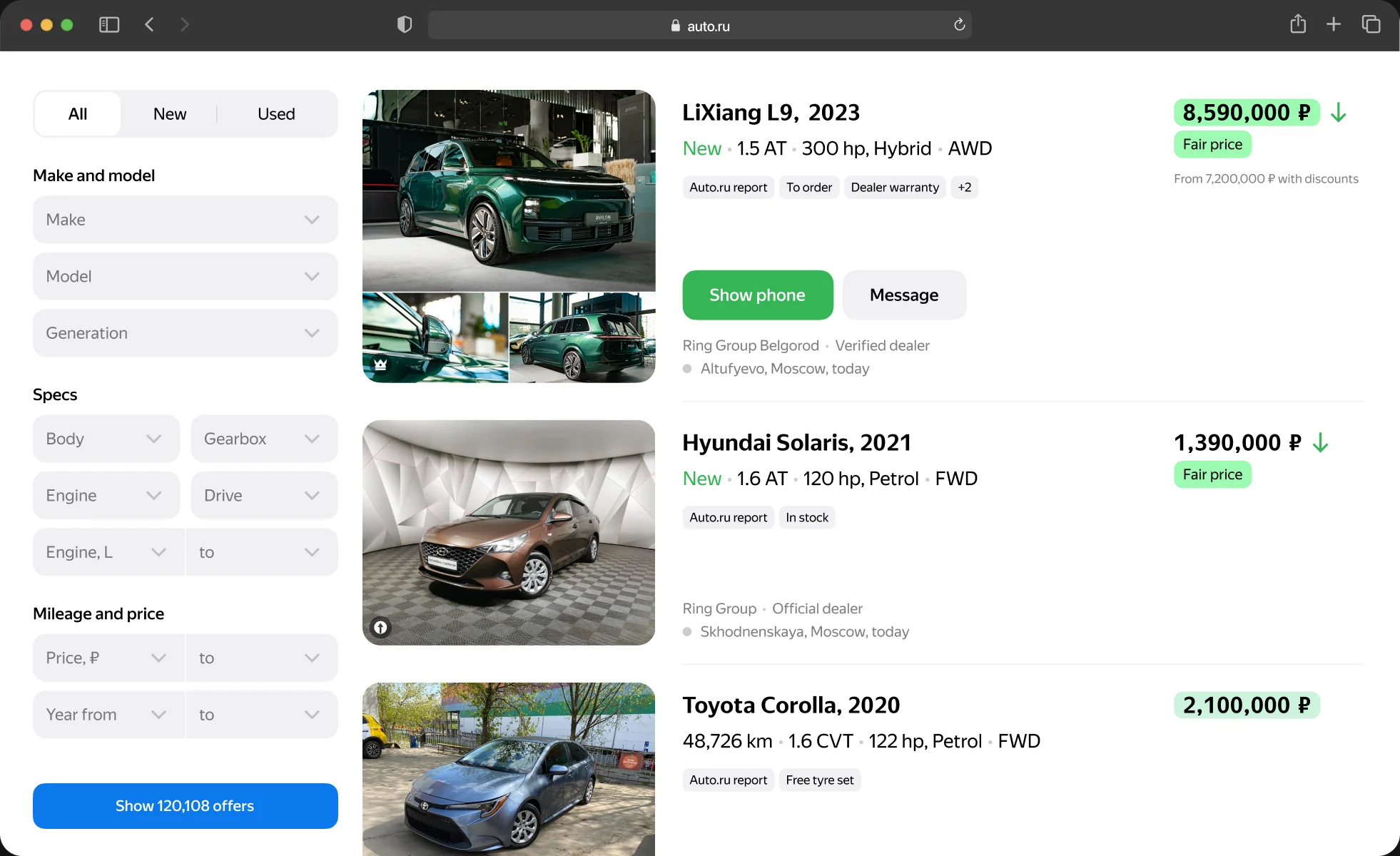Screen dimensions: 1400x856
Task: Click the Auto.ru report tag on Hyundai Solaris
Action: [x=728, y=518]
